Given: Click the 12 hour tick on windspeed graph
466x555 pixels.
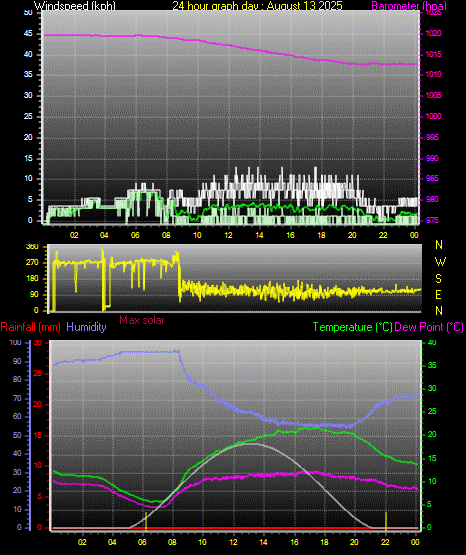Looking at the screenshot, I should pos(228,235).
